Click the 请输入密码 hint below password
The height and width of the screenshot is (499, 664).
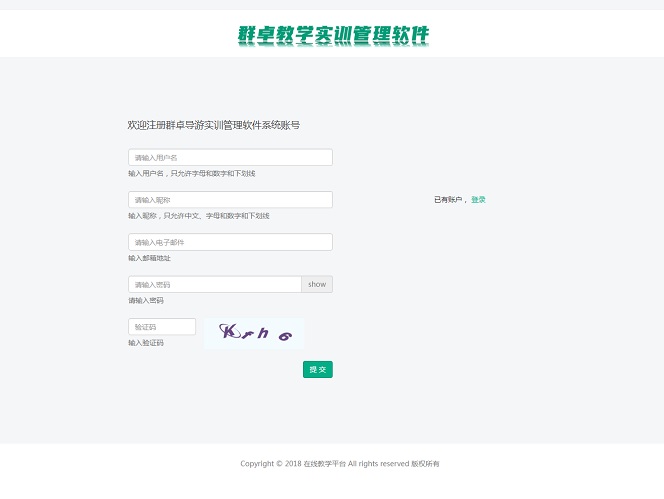pos(146,300)
